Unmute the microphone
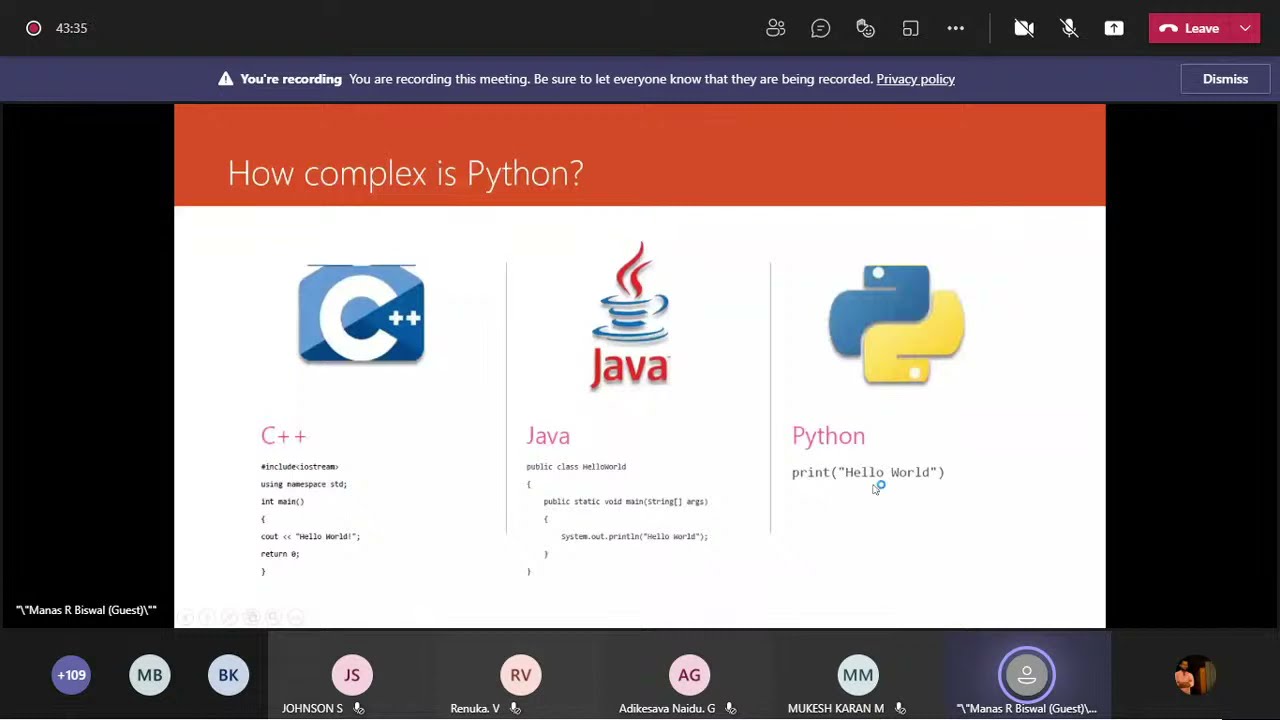Screen dimensions: 1280x720 (1069, 28)
